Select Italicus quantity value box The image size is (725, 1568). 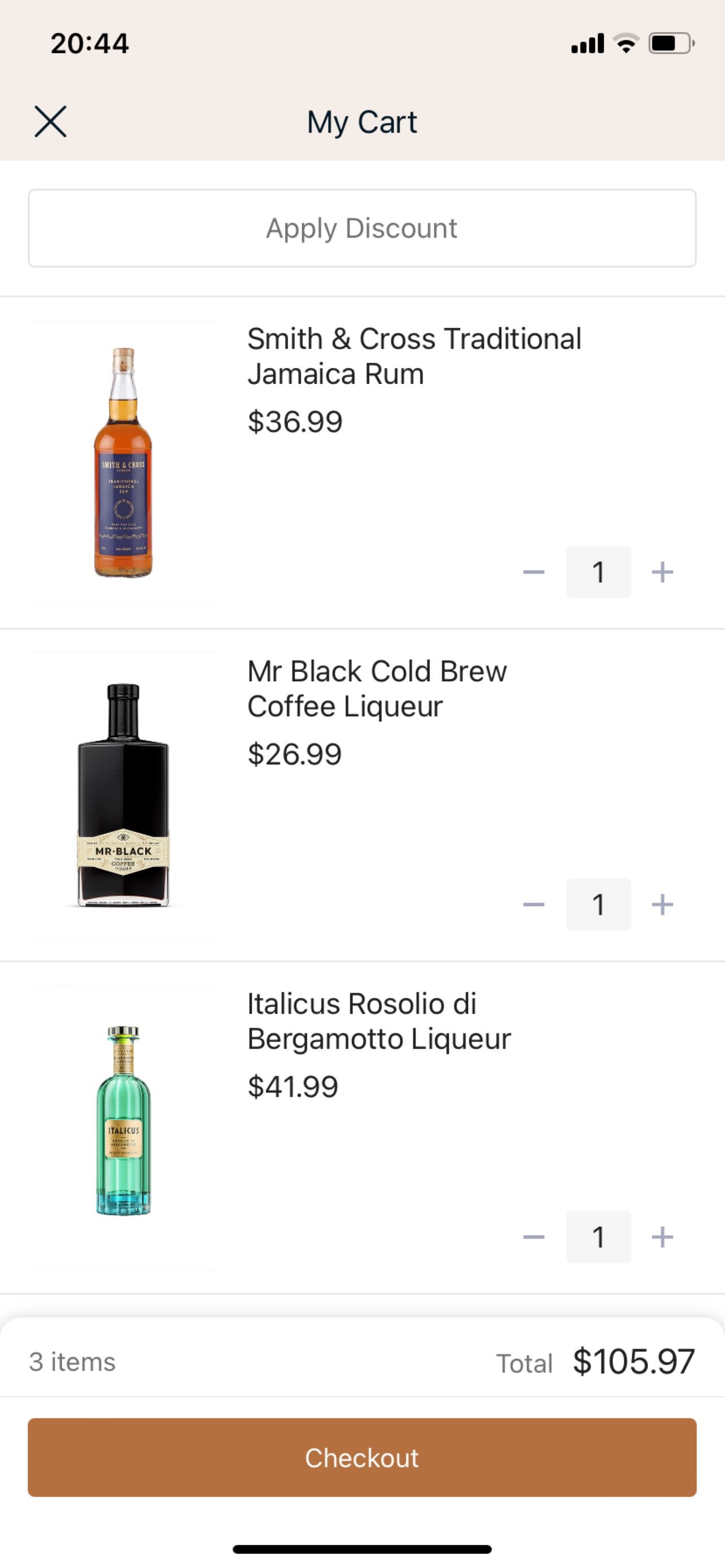(599, 1237)
